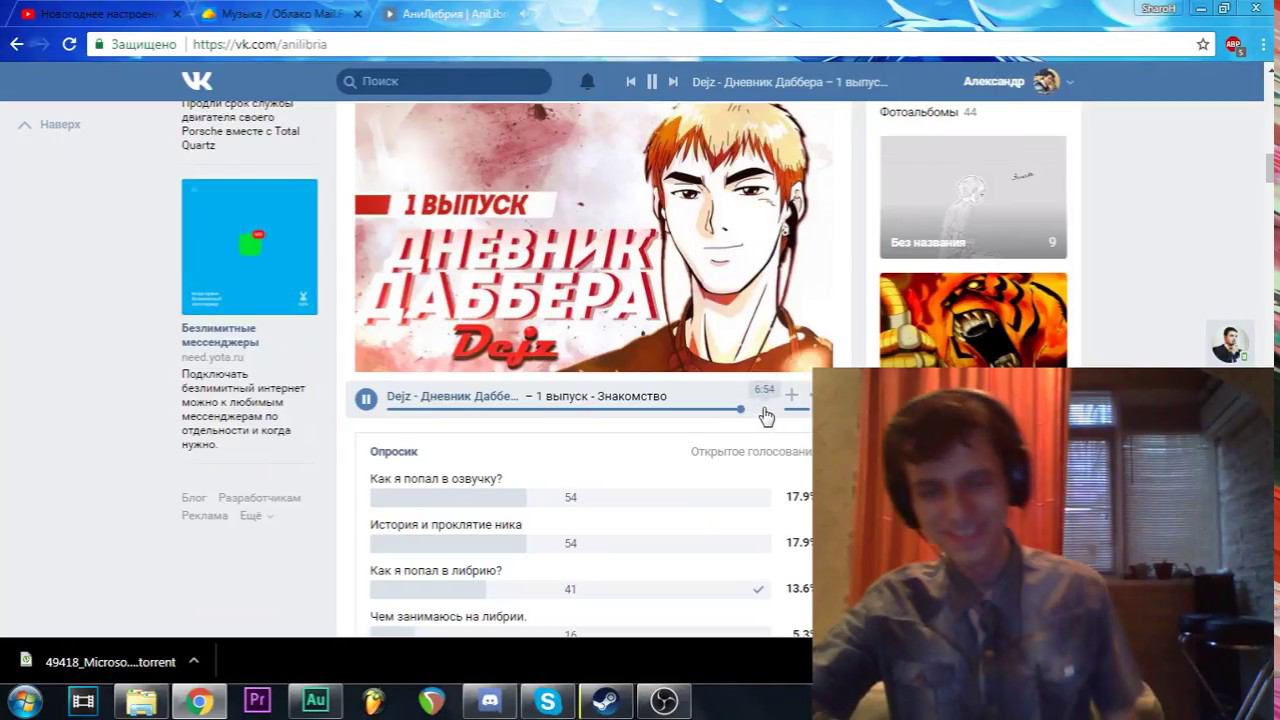Open the tiger artwork photo album

(x=973, y=320)
